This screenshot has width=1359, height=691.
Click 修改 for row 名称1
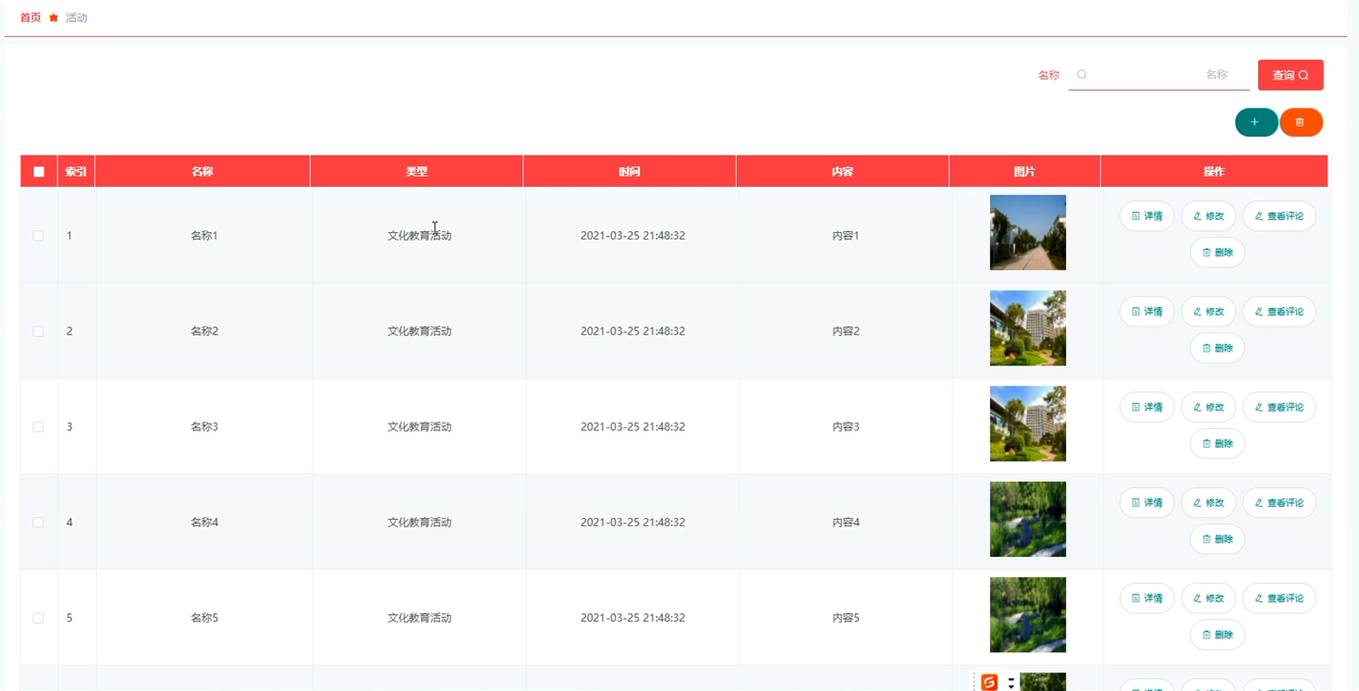click(x=1208, y=216)
